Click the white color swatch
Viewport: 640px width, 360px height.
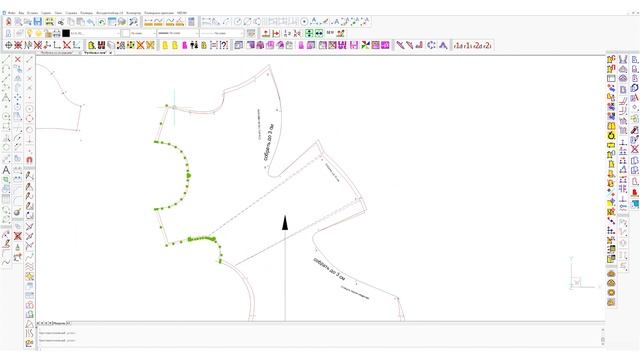tap(126, 33)
